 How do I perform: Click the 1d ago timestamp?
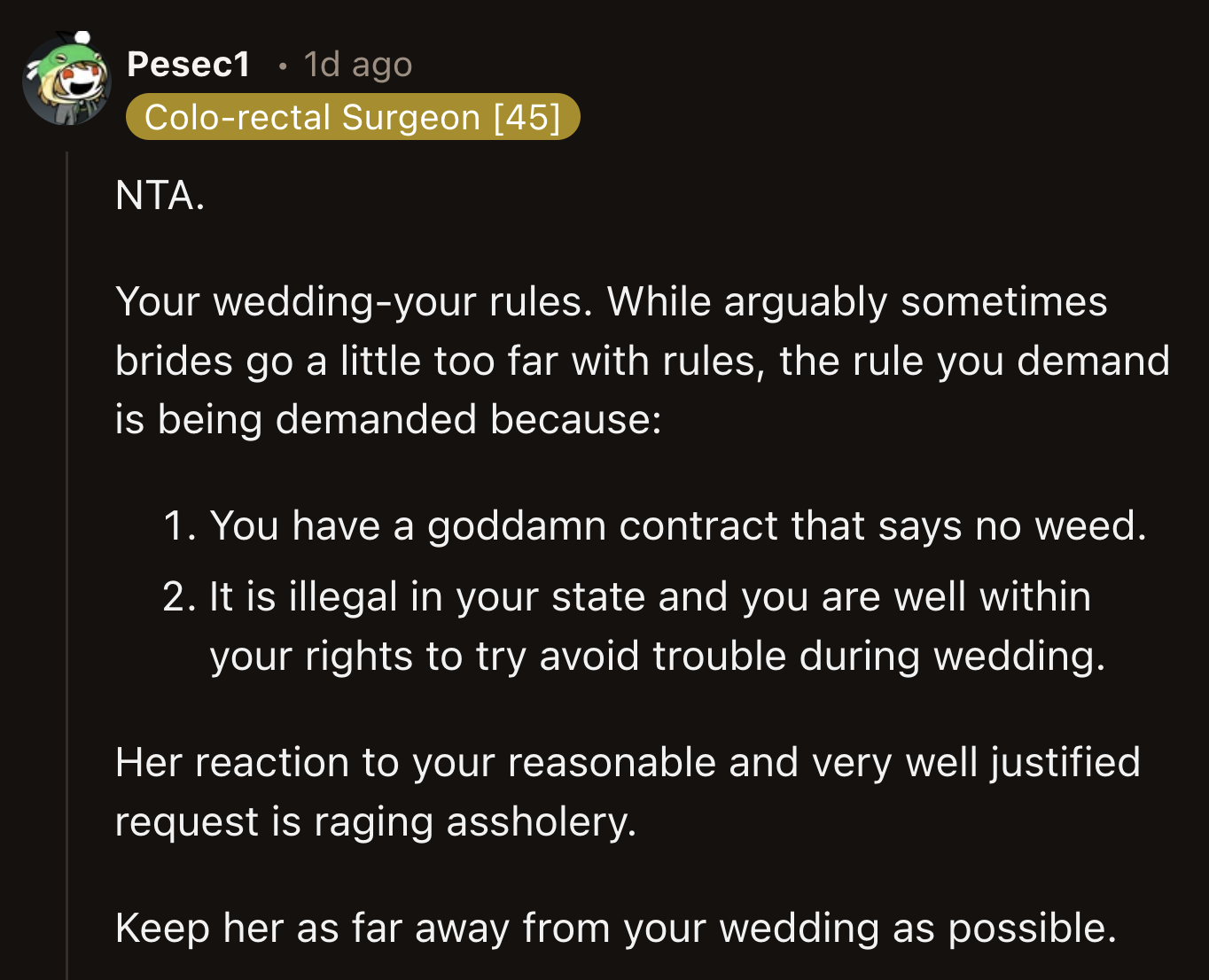pyautogui.click(x=357, y=64)
